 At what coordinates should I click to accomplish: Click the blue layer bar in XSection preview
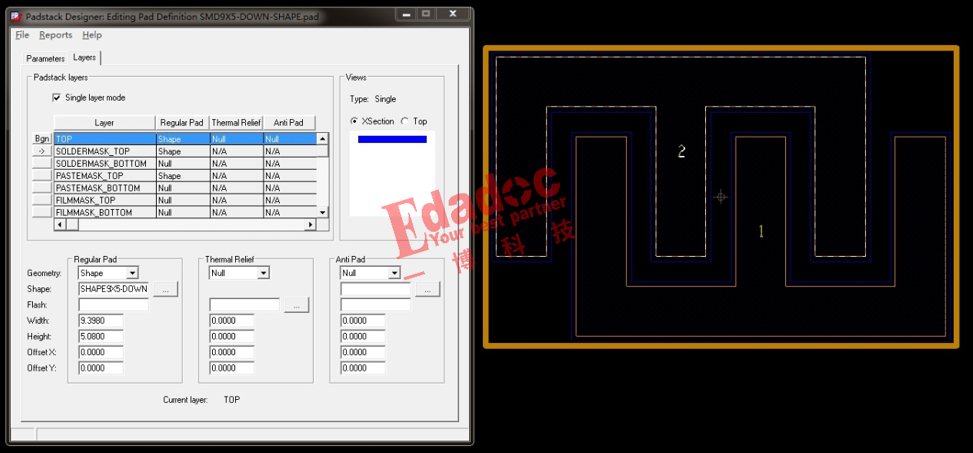coord(392,139)
